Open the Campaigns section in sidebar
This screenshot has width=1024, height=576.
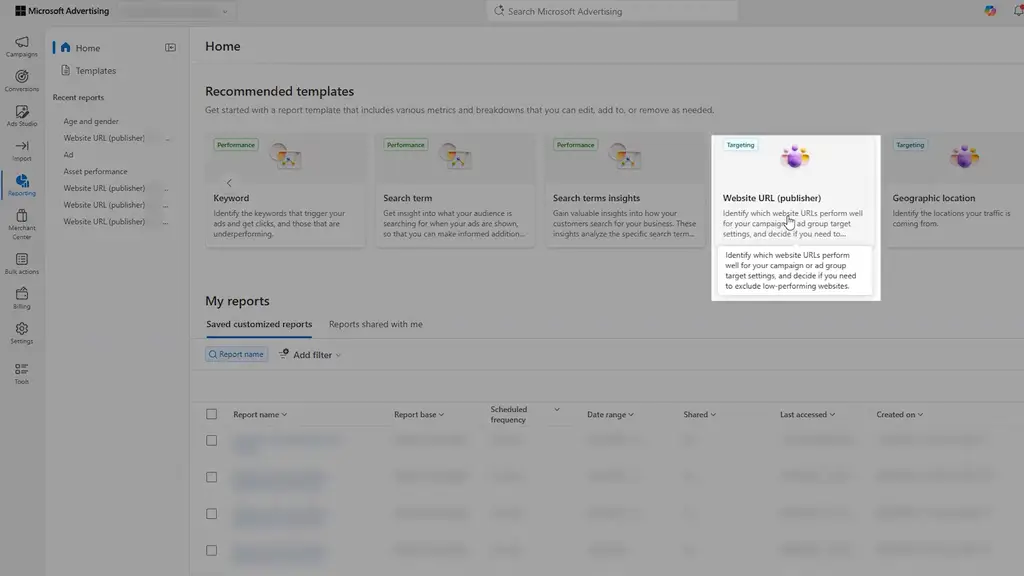coord(22,46)
